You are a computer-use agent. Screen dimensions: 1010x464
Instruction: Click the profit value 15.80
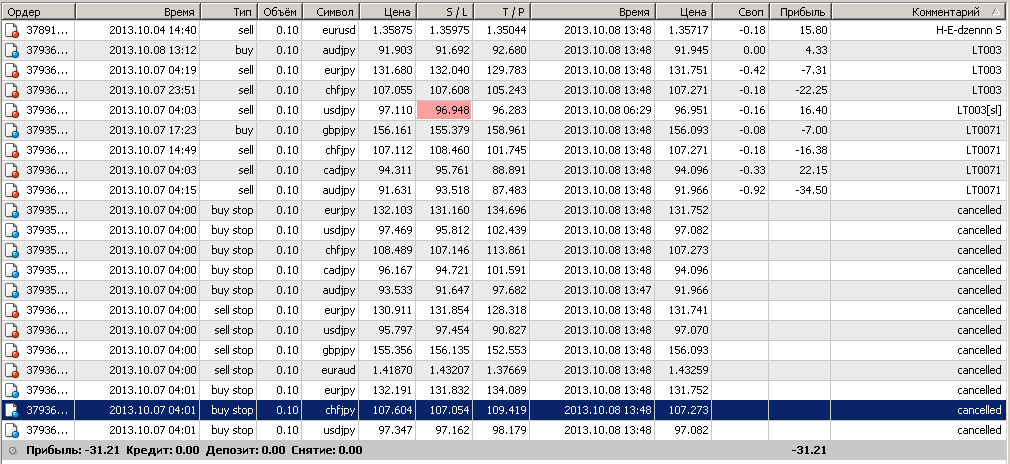coord(814,30)
